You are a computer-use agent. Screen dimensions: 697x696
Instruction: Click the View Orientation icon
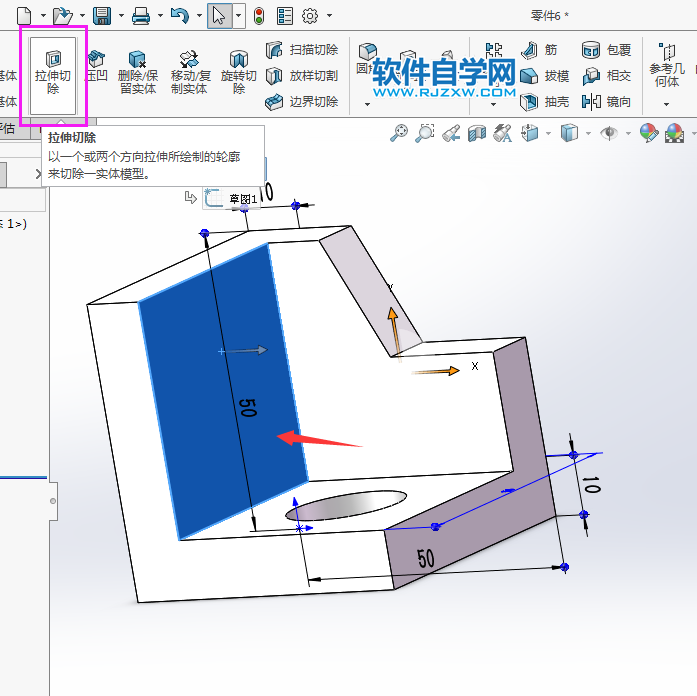(530, 133)
